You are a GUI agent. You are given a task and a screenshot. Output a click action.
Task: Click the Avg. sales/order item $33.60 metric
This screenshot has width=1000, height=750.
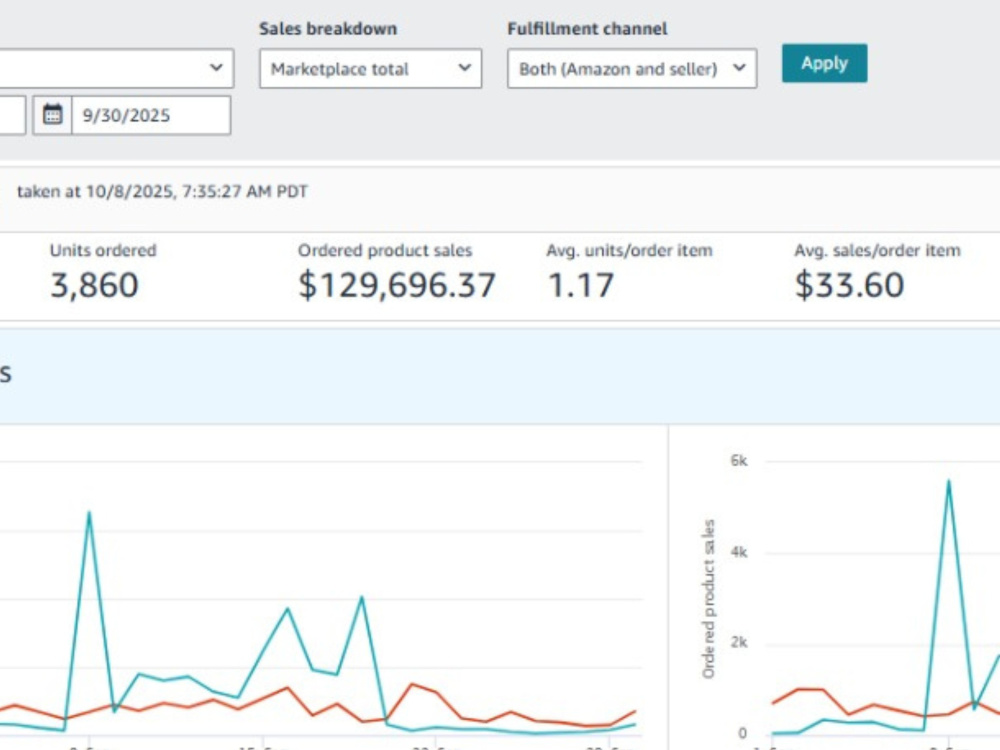pyautogui.click(x=849, y=284)
